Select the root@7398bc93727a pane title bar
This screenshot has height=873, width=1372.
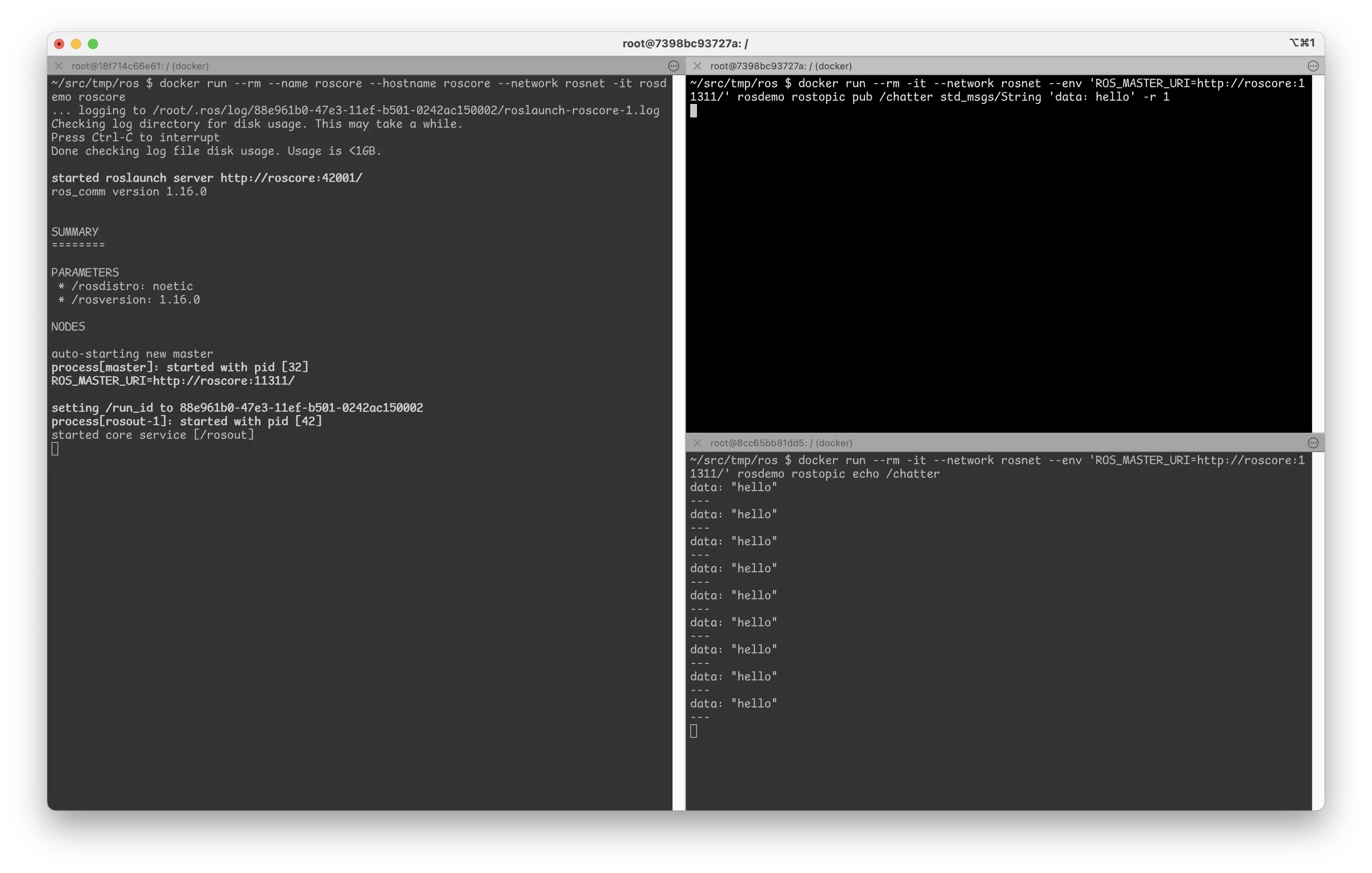click(x=781, y=66)
